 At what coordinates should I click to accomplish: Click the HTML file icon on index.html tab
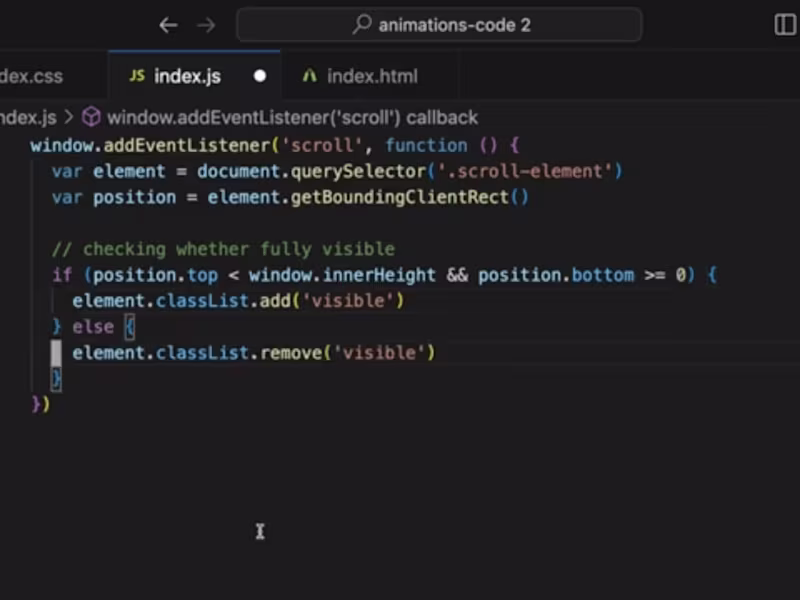(310, 76)
